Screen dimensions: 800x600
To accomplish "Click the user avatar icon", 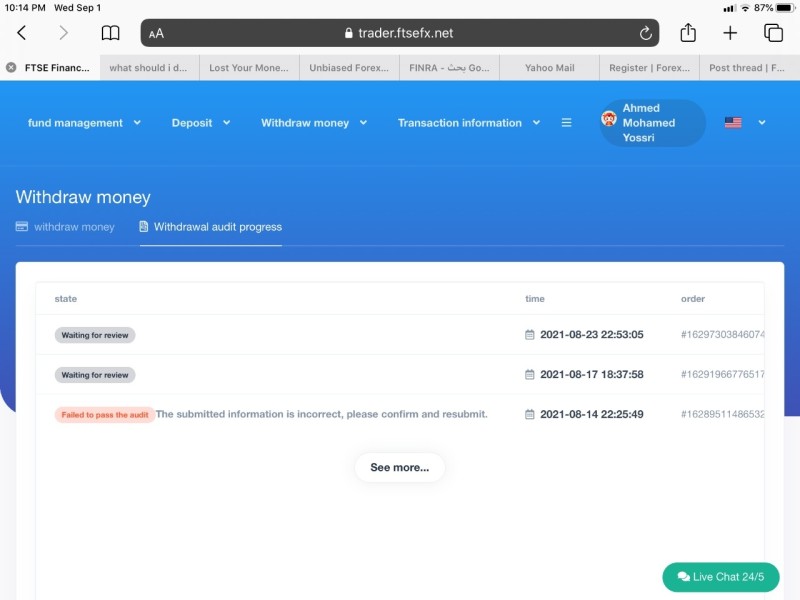I will click(x=609, y=119).
